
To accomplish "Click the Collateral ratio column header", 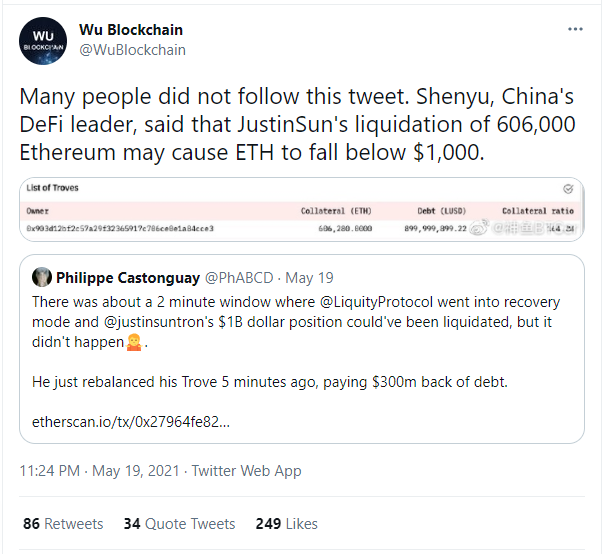I will click(539, 211).
